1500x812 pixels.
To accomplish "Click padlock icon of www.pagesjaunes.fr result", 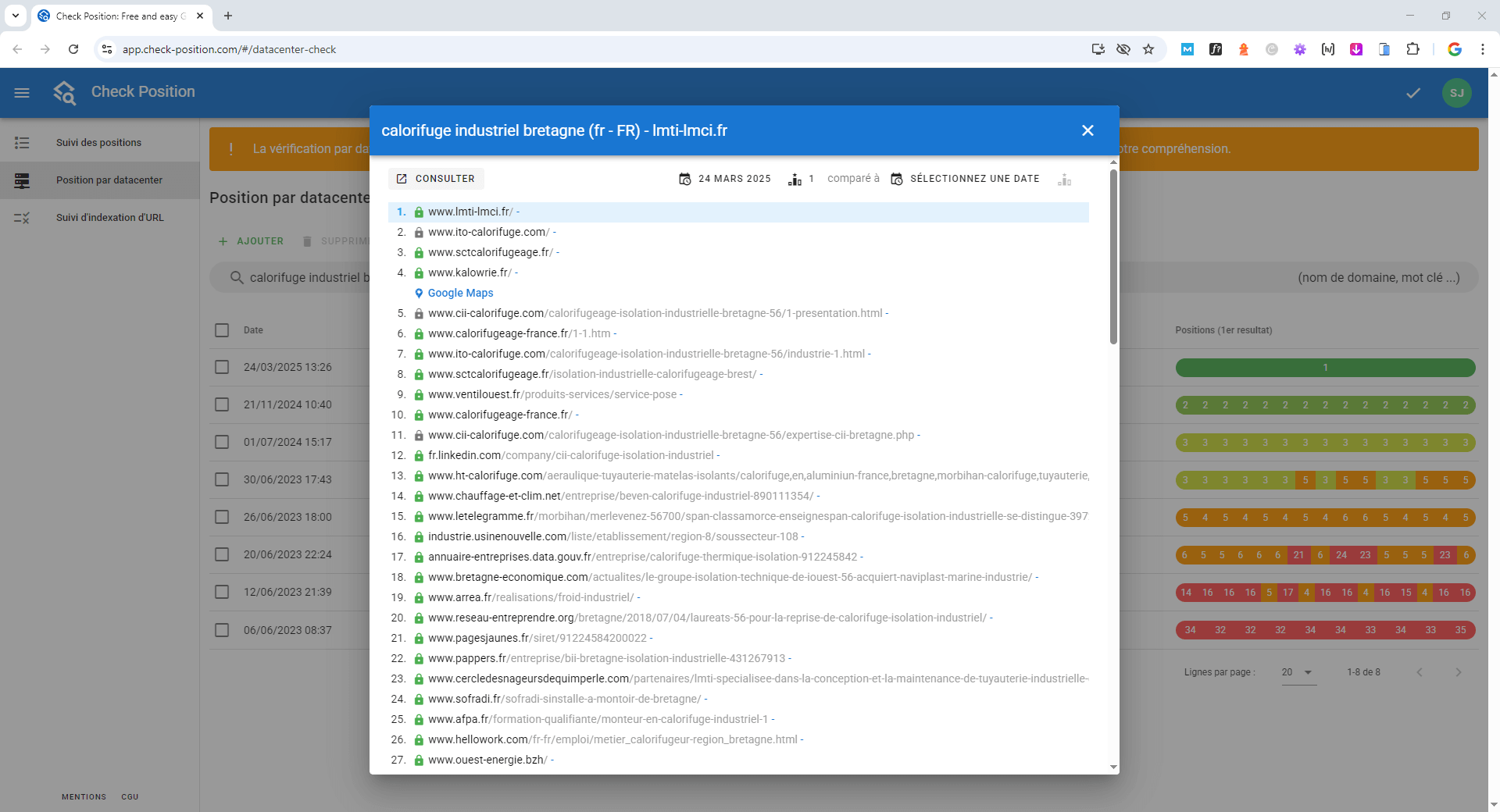I will [419, 639].
